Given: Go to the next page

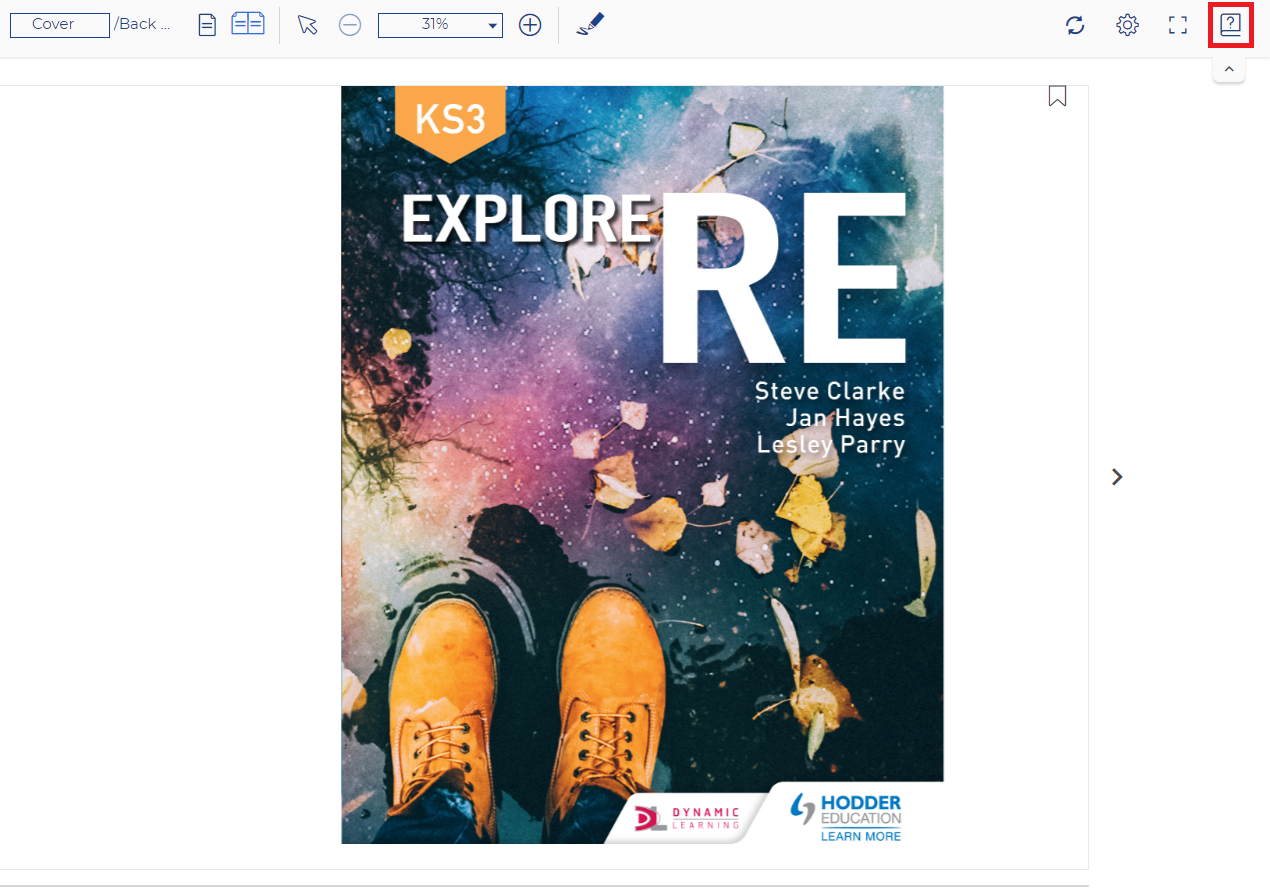Looking at the screenshot, I should point(1117,477).
